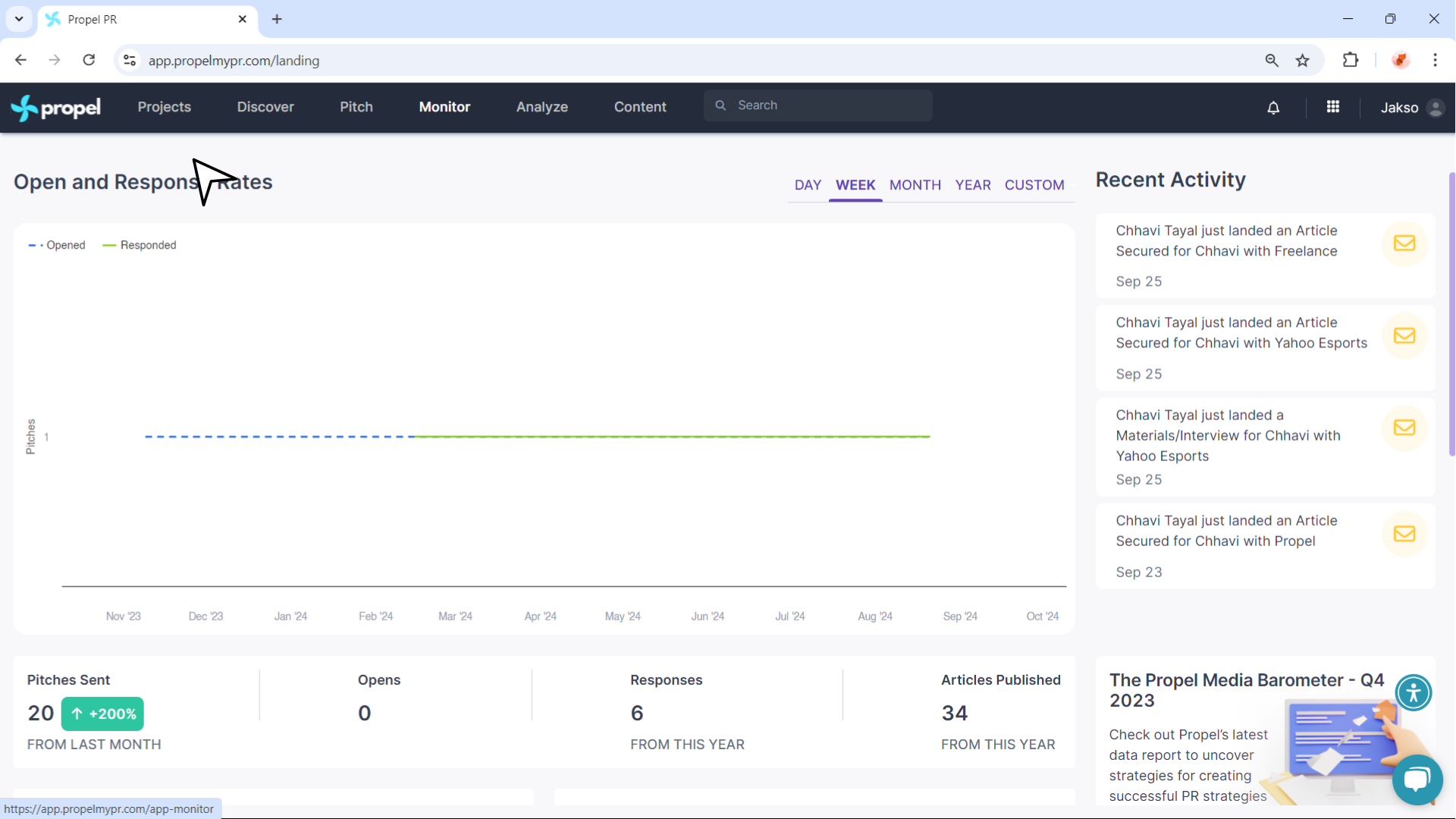Click the +200% growth badge

coord(102,714)
